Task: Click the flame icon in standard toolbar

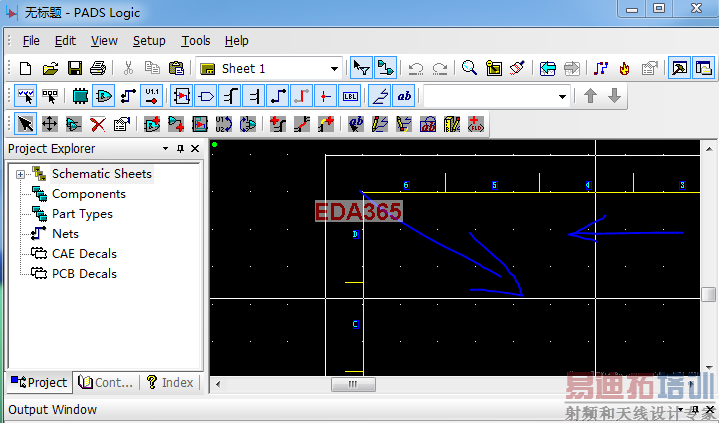Action: click(625, 69)
